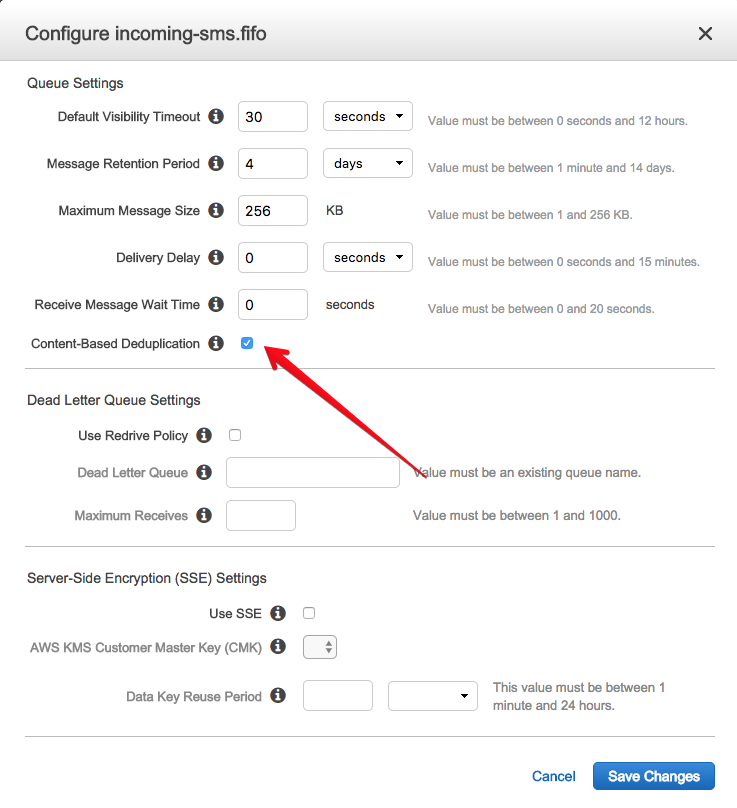Screen dimensions: 737x808
Task: View Receive Message Wait Time info tooltip icon
Action: [x=216, y=304]
